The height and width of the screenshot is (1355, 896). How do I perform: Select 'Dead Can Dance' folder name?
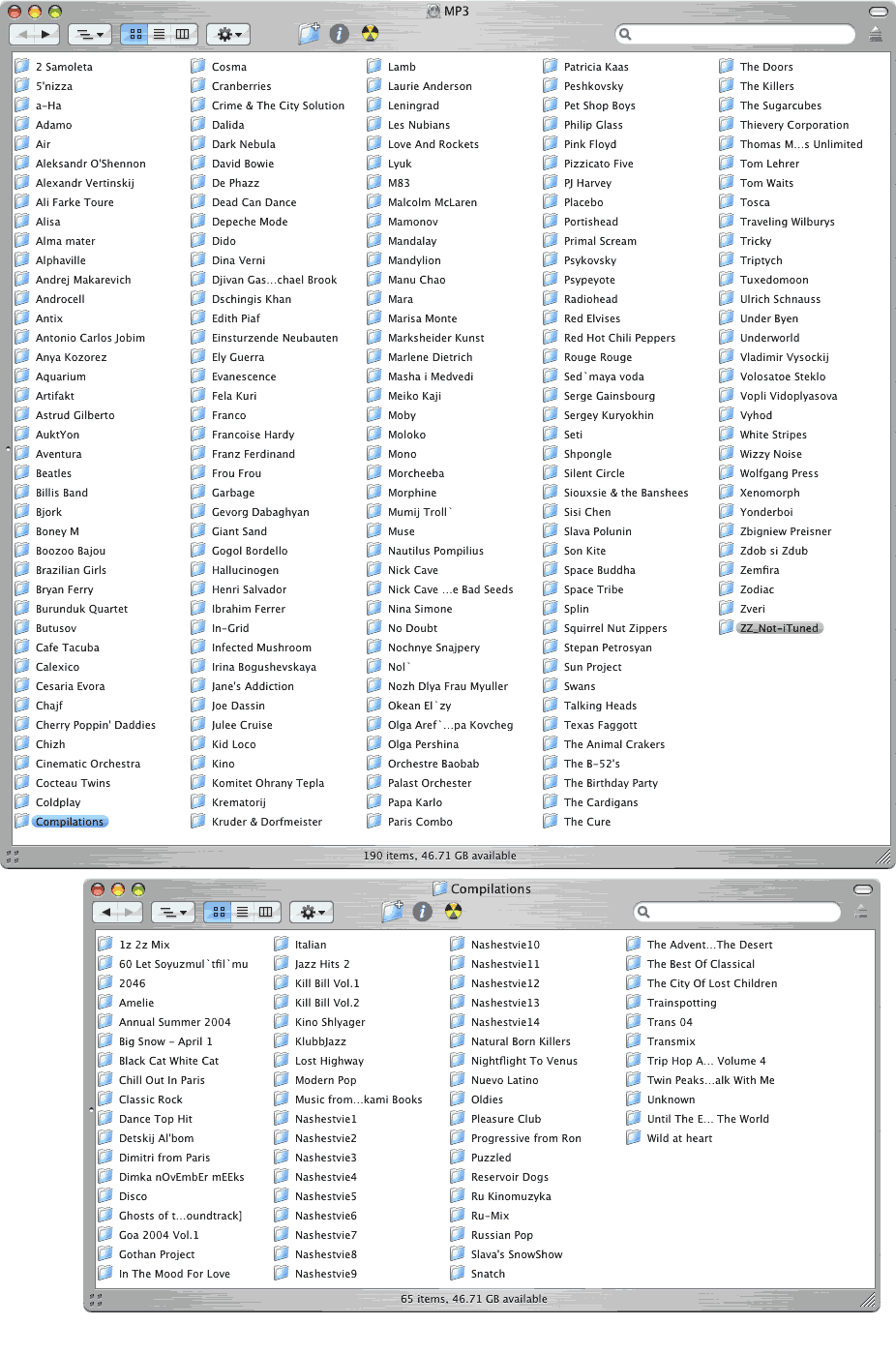[254, 202]
